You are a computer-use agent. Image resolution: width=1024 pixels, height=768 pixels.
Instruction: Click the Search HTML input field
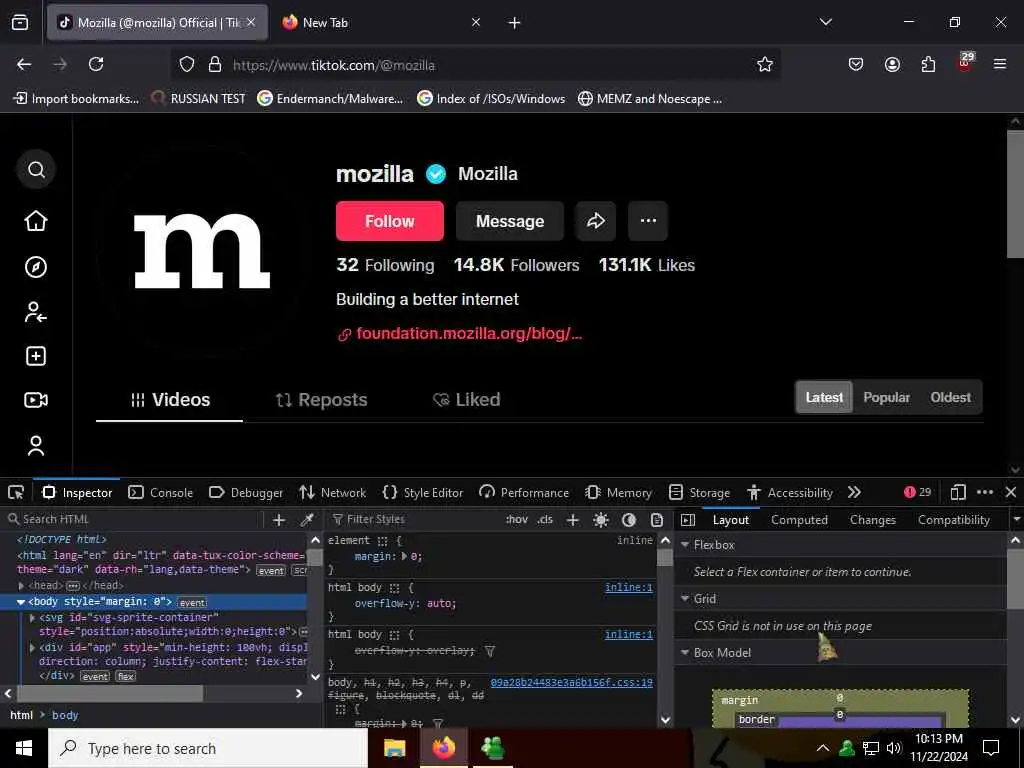point(133,520)
